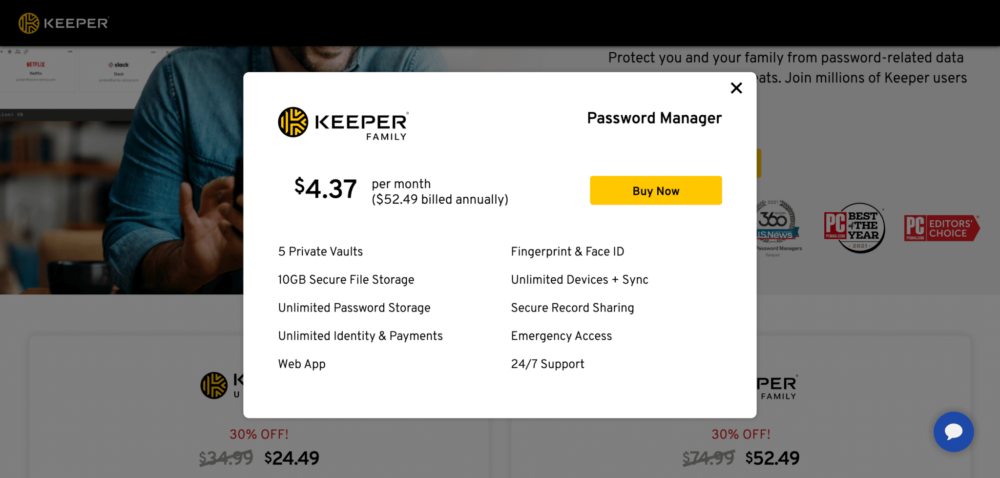This screenshot has width=1000, height=478.
Task: Click the Password Manager heading
Action: pyautogui.click(x=654, y=118)
